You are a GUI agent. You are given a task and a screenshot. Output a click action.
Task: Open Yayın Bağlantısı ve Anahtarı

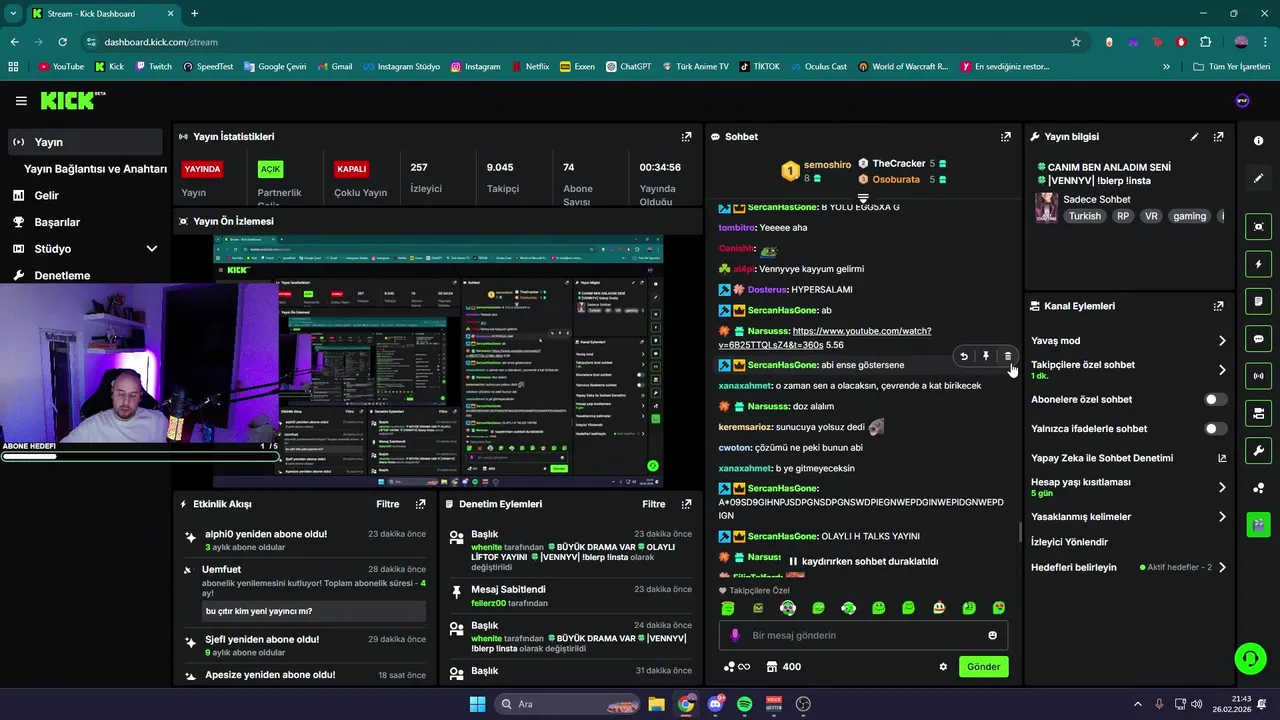[x=95, y=169]
